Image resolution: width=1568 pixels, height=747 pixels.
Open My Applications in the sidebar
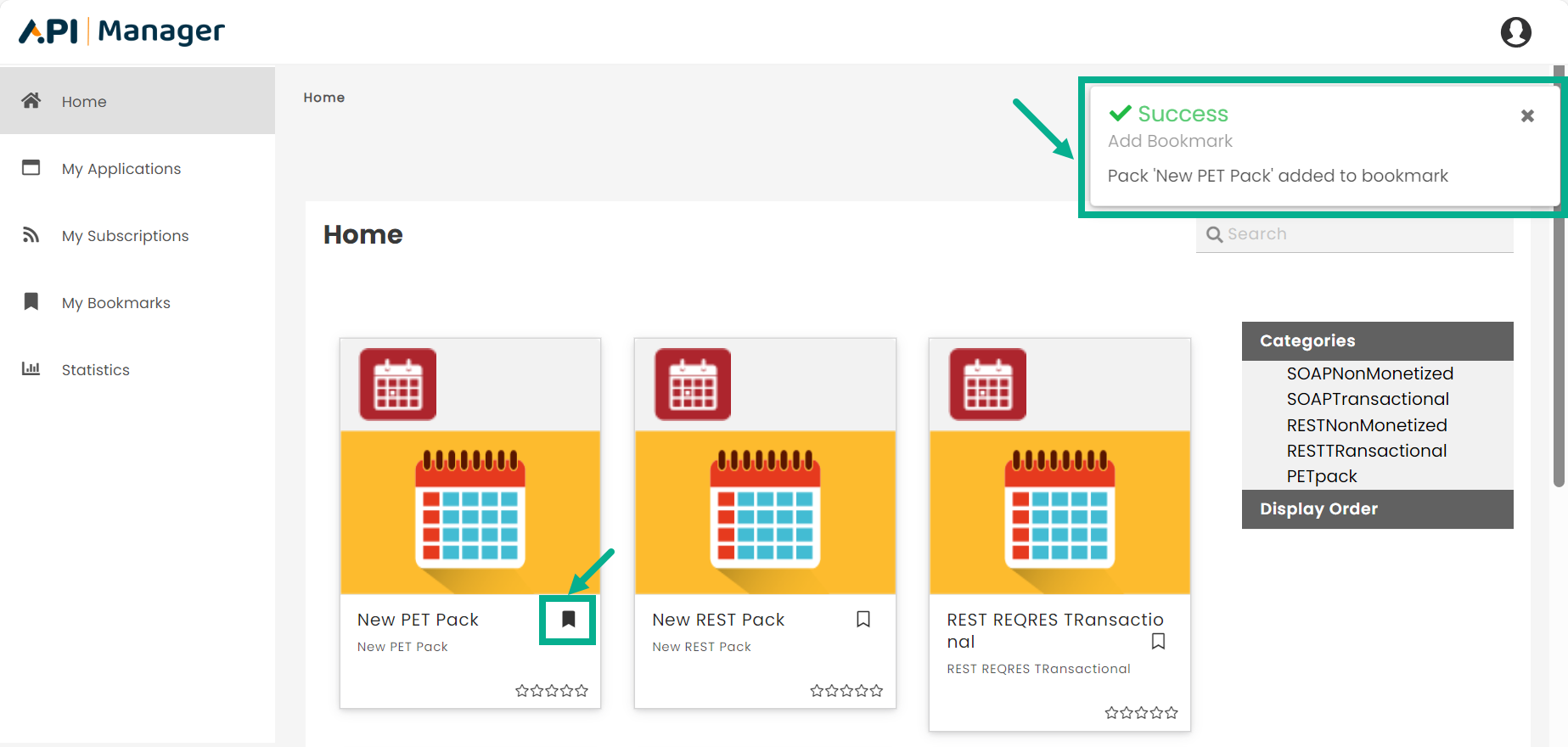click(121, 169)
